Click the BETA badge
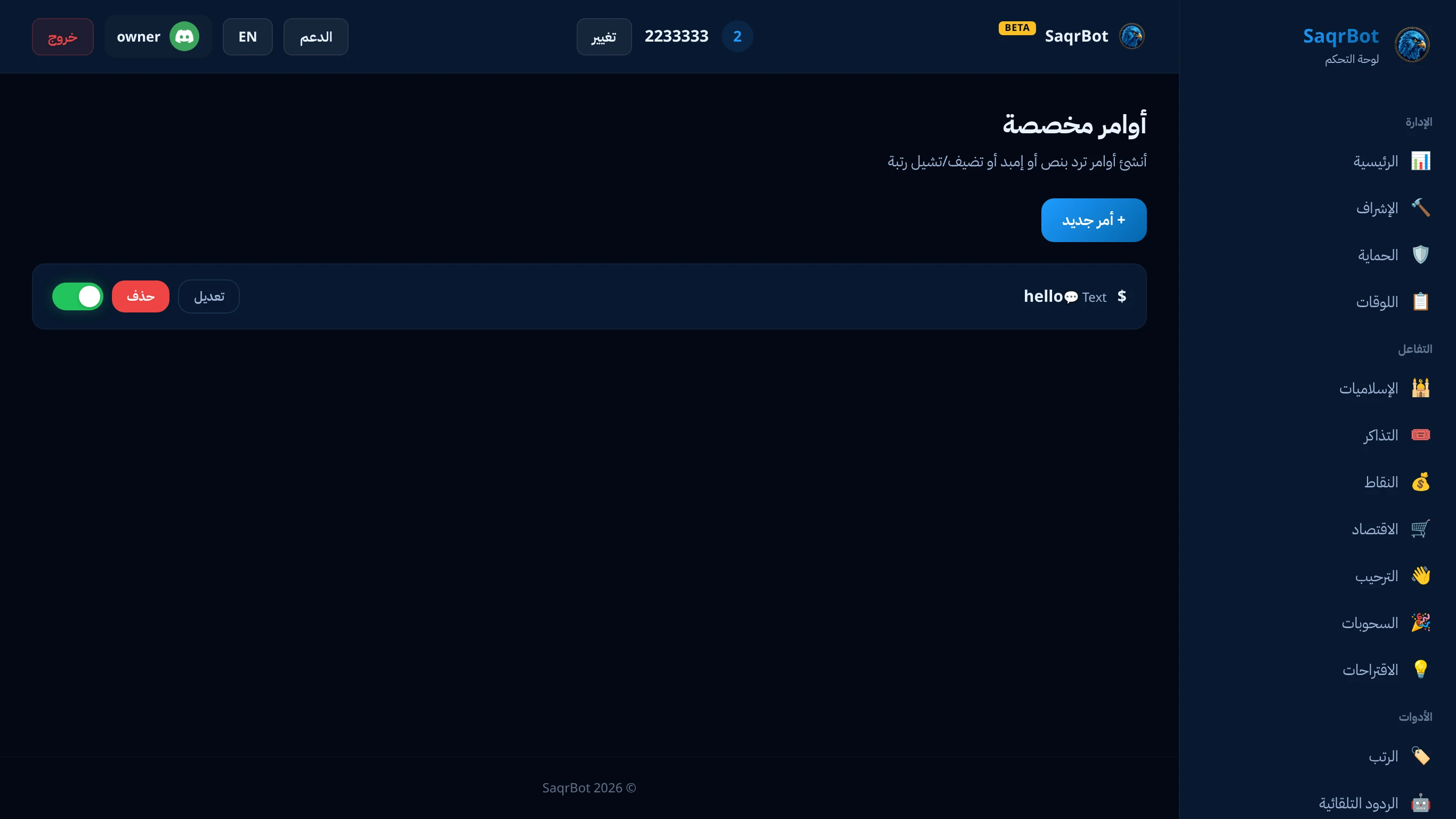Image resolution: width=1456 pixels, height=819 pixels. pos(1017,28)
